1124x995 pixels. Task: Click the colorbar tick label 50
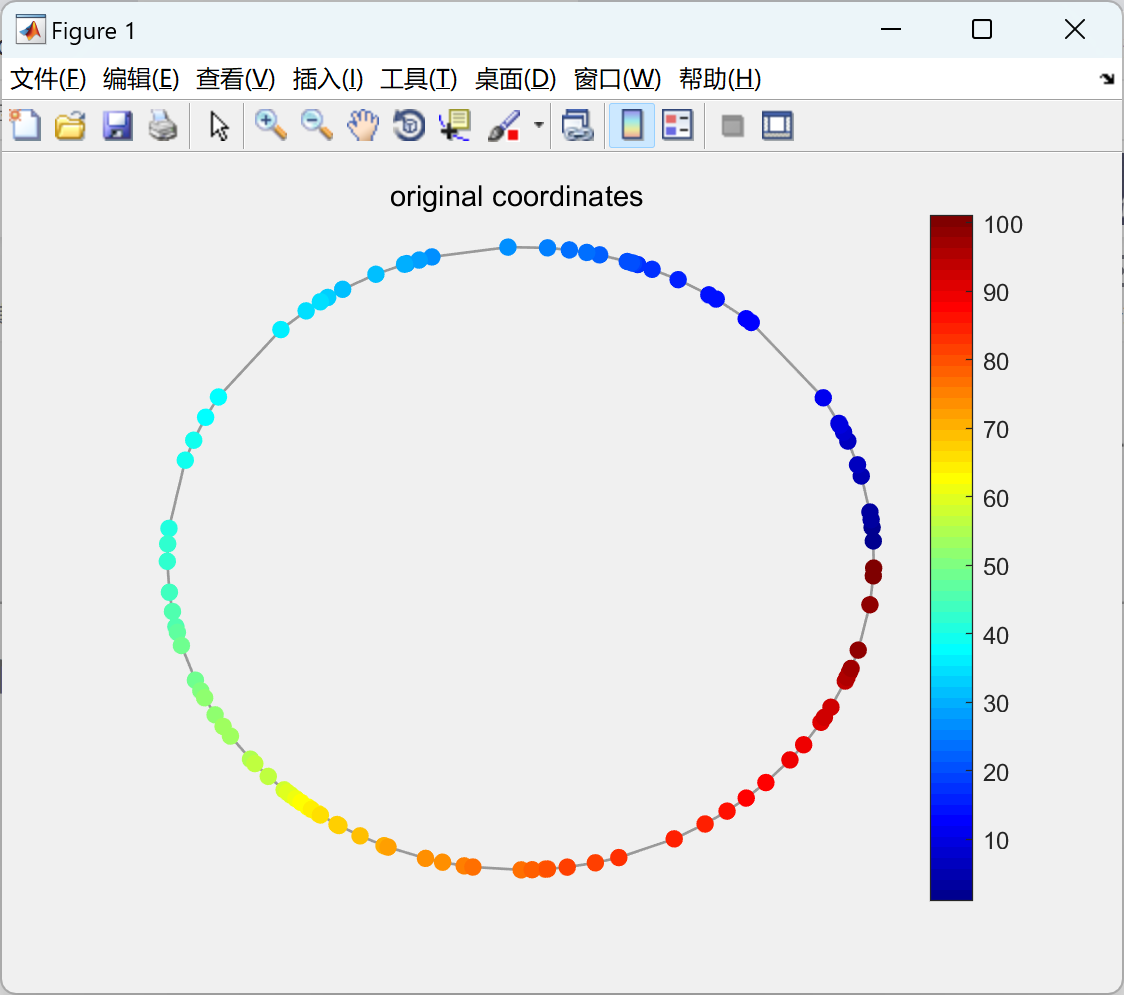[x=996, y=567]
